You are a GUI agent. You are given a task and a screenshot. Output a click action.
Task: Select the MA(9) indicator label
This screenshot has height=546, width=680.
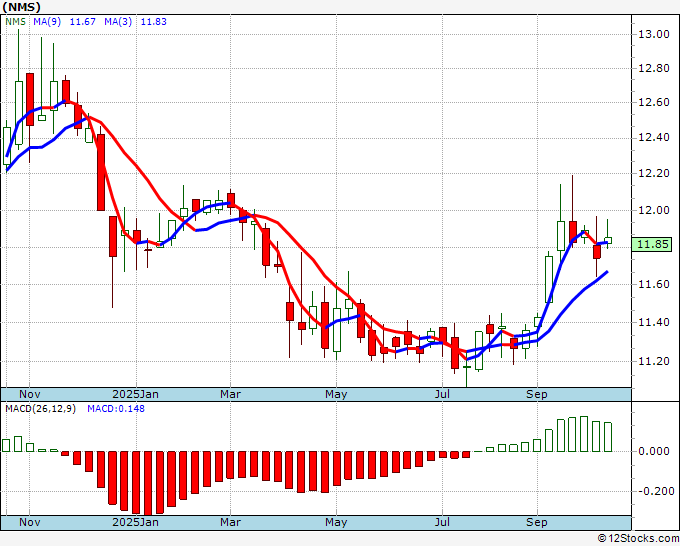[x=47, y=22]
